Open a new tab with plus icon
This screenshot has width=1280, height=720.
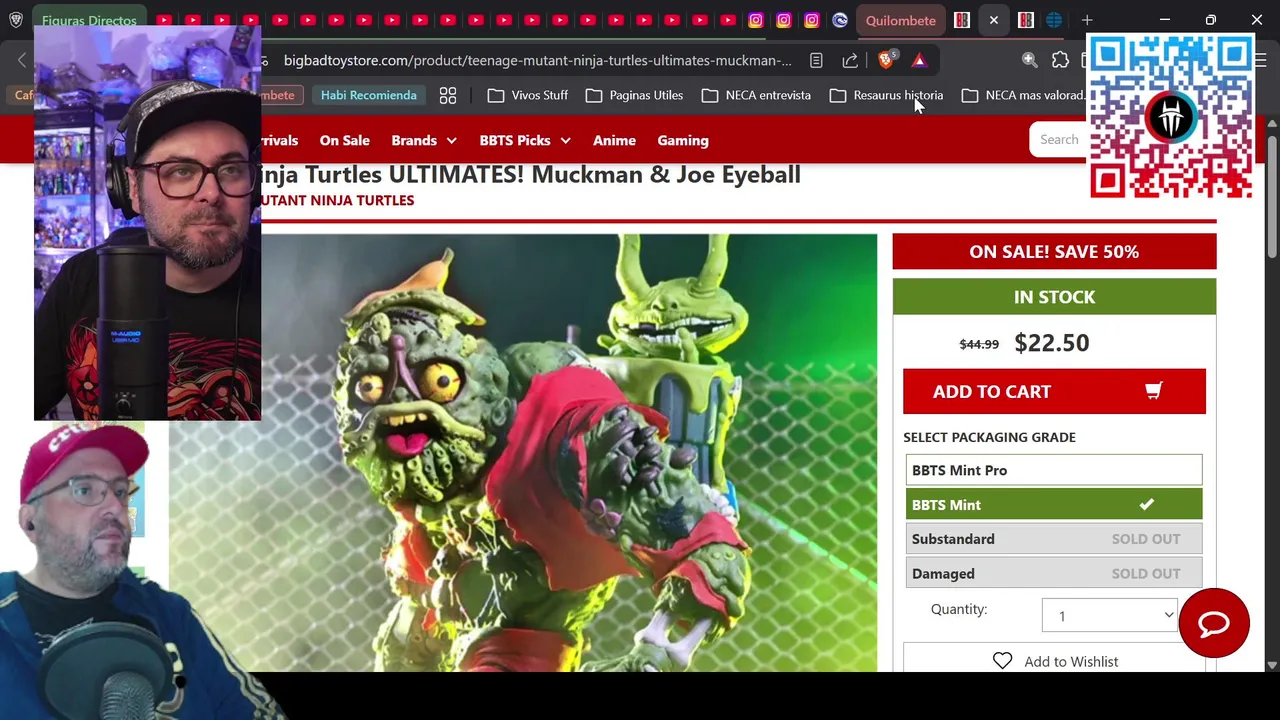click(1087, 20)
